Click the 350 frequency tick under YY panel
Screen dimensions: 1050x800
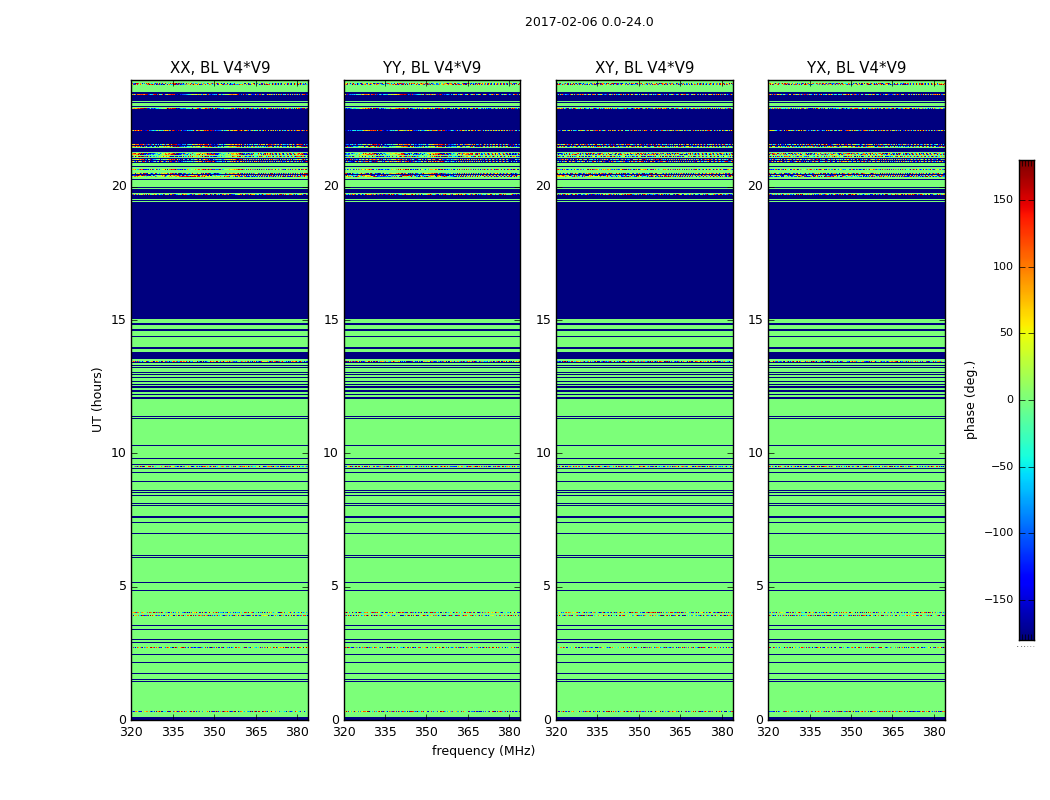427,732
